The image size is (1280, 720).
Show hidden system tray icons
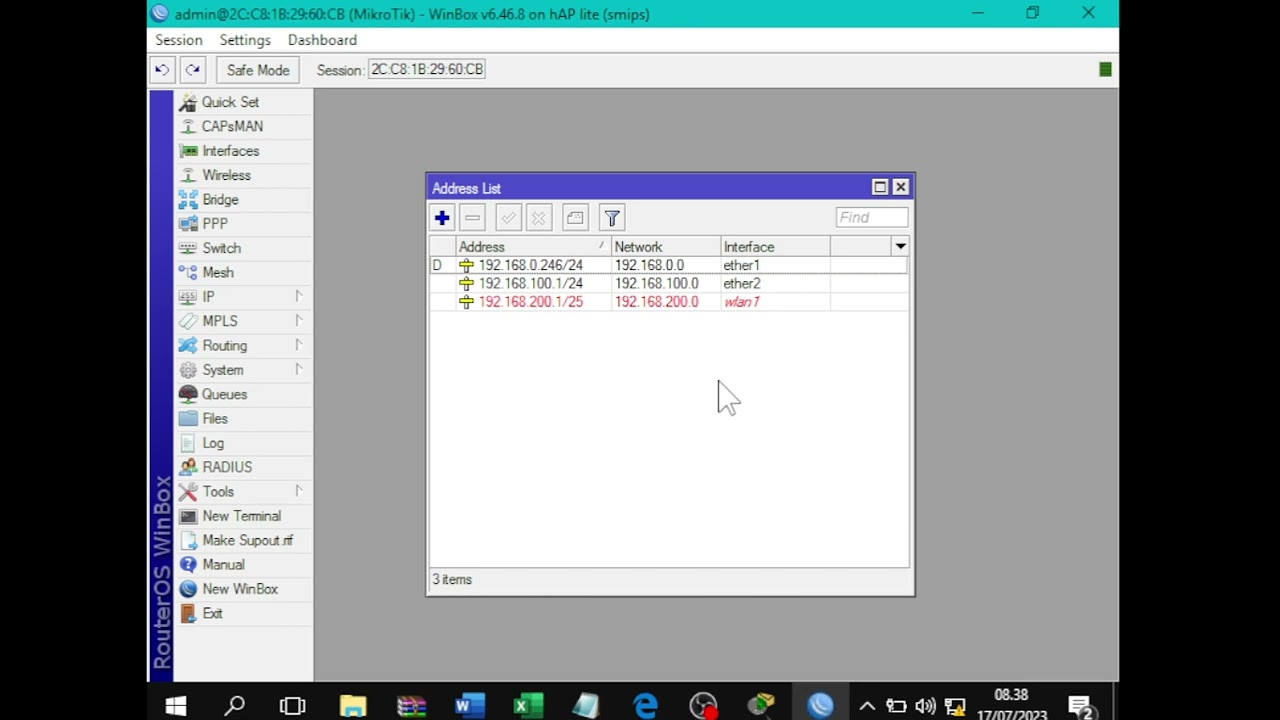point(867,706)
